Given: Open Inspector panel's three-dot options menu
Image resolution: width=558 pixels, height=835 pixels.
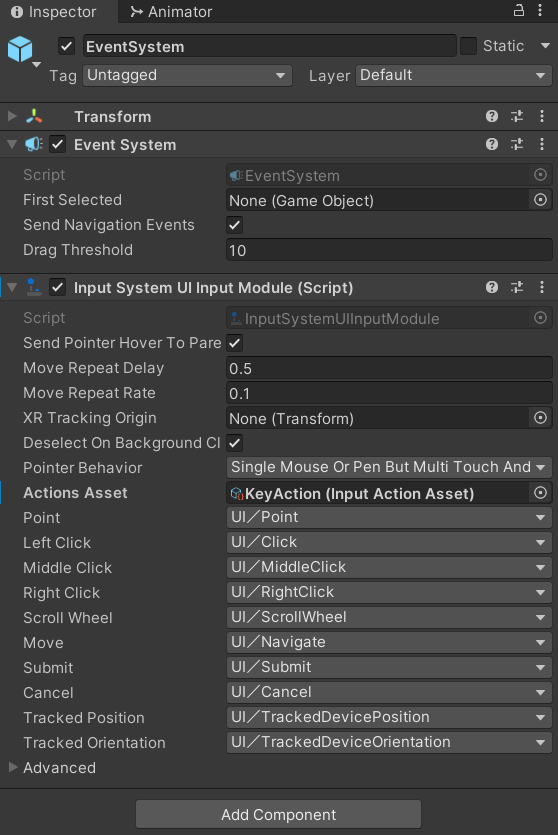Looking at the screenshot, I should [x=540, y=11].
